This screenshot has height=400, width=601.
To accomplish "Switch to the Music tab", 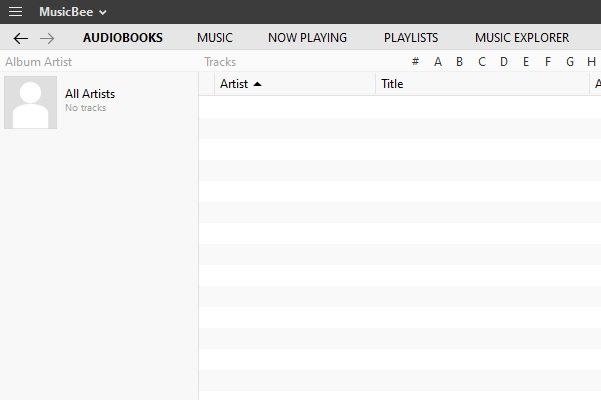I will point(215,38).
